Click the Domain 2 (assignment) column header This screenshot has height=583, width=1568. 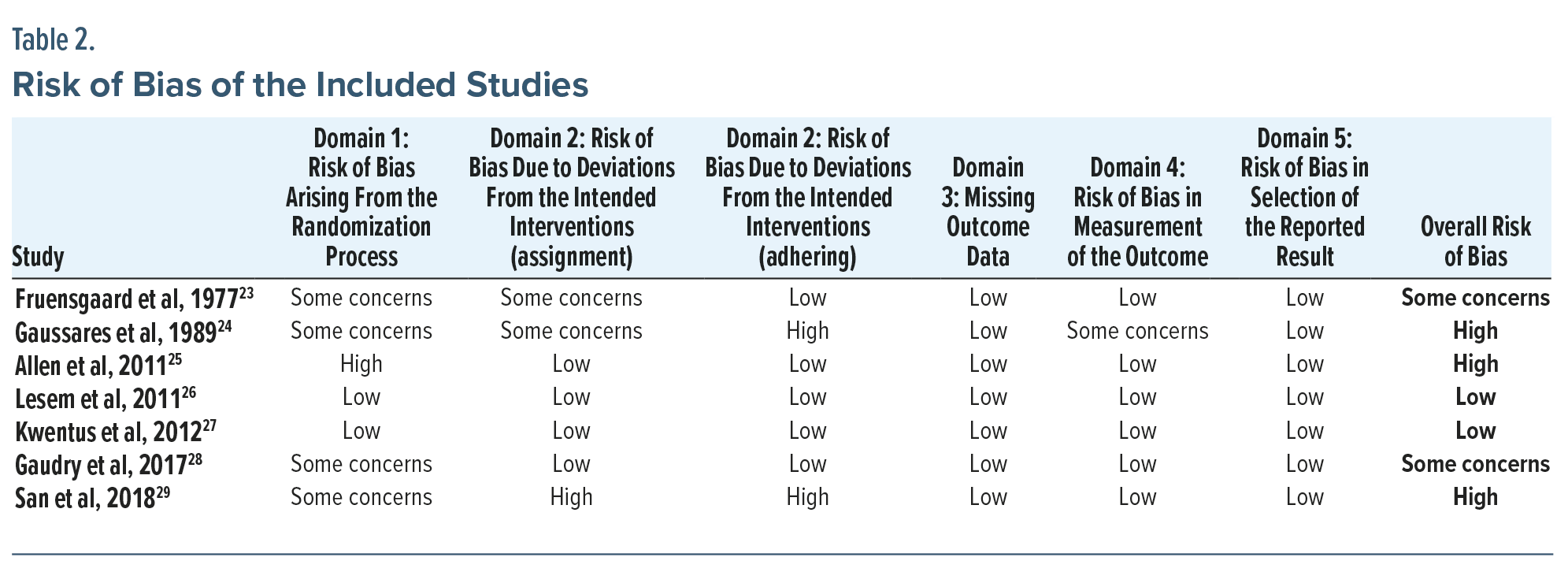[x=571, y=197]
